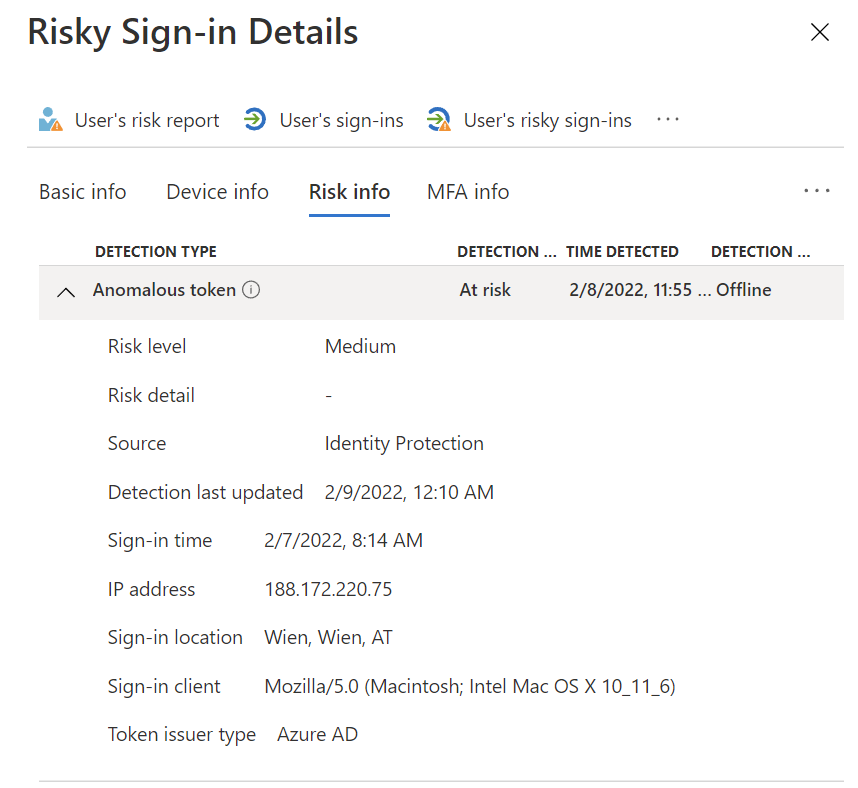Click the User's risky sign-ins warning icon

(x=438, y=120)
